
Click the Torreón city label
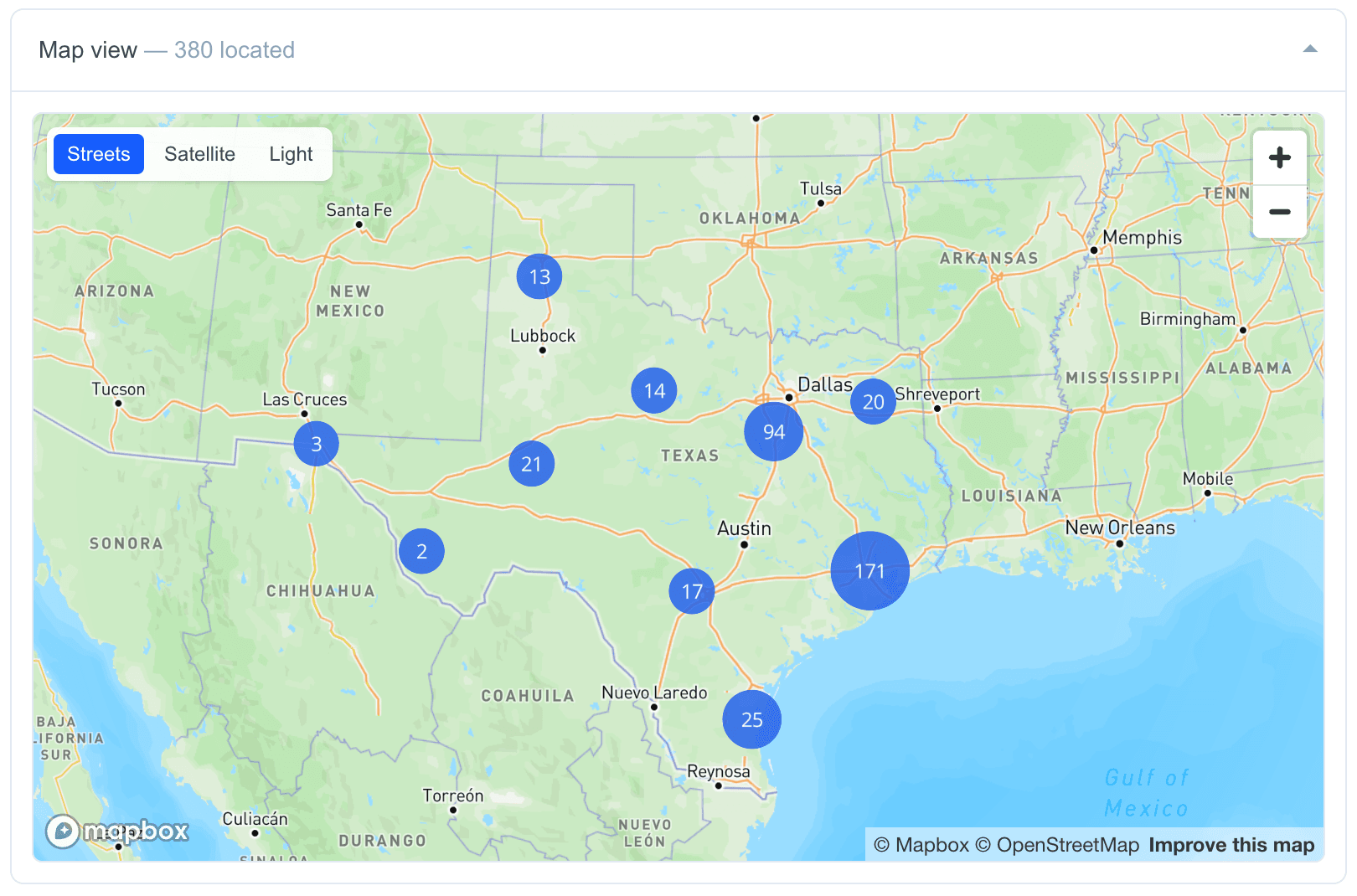click(x=453, y=796)
